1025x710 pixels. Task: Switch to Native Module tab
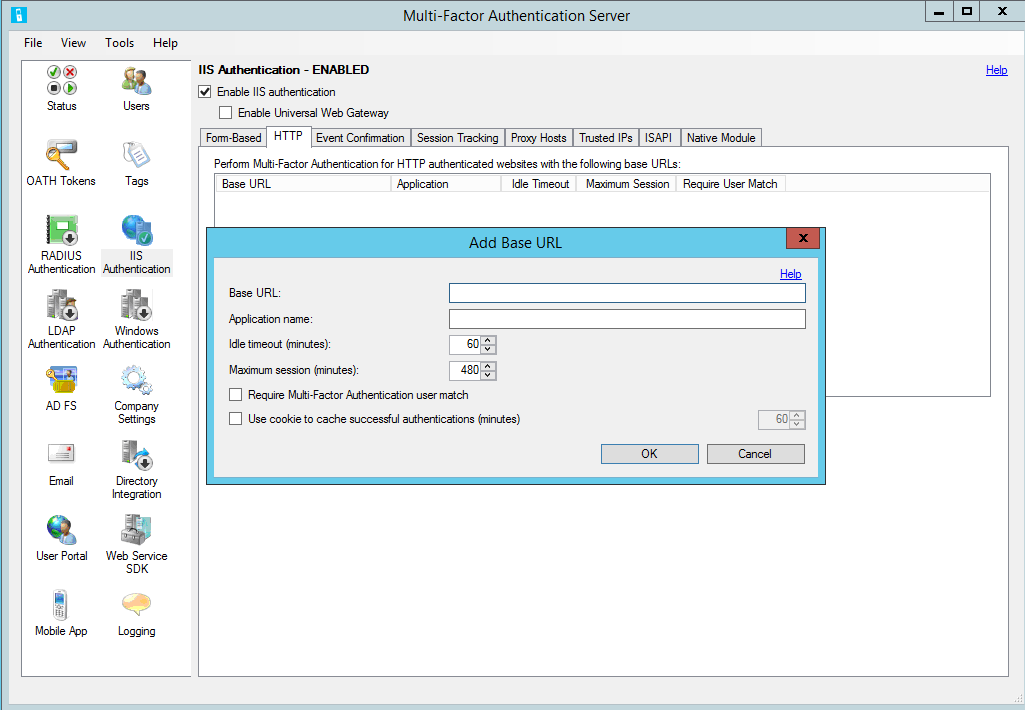721,138
